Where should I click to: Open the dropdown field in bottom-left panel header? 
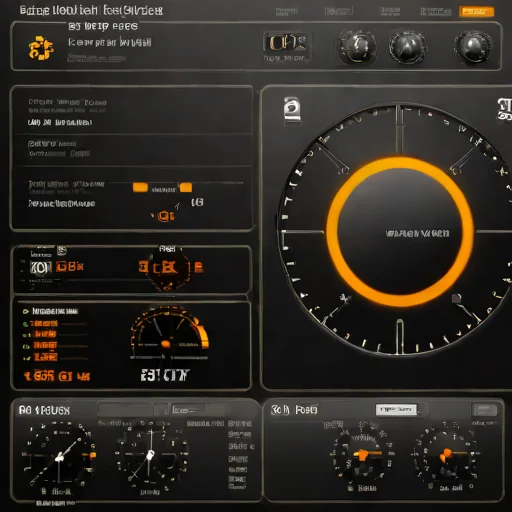click(188, 410)
